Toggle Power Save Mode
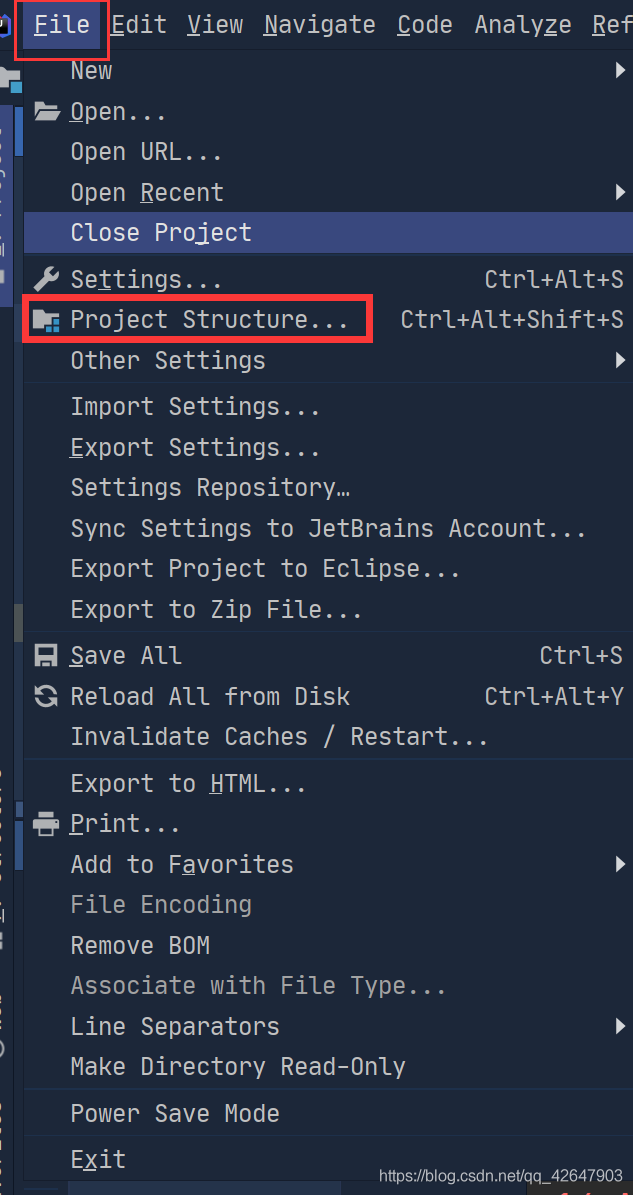The height and width of the screenshot is (1195, 633). click(175, 1113)
